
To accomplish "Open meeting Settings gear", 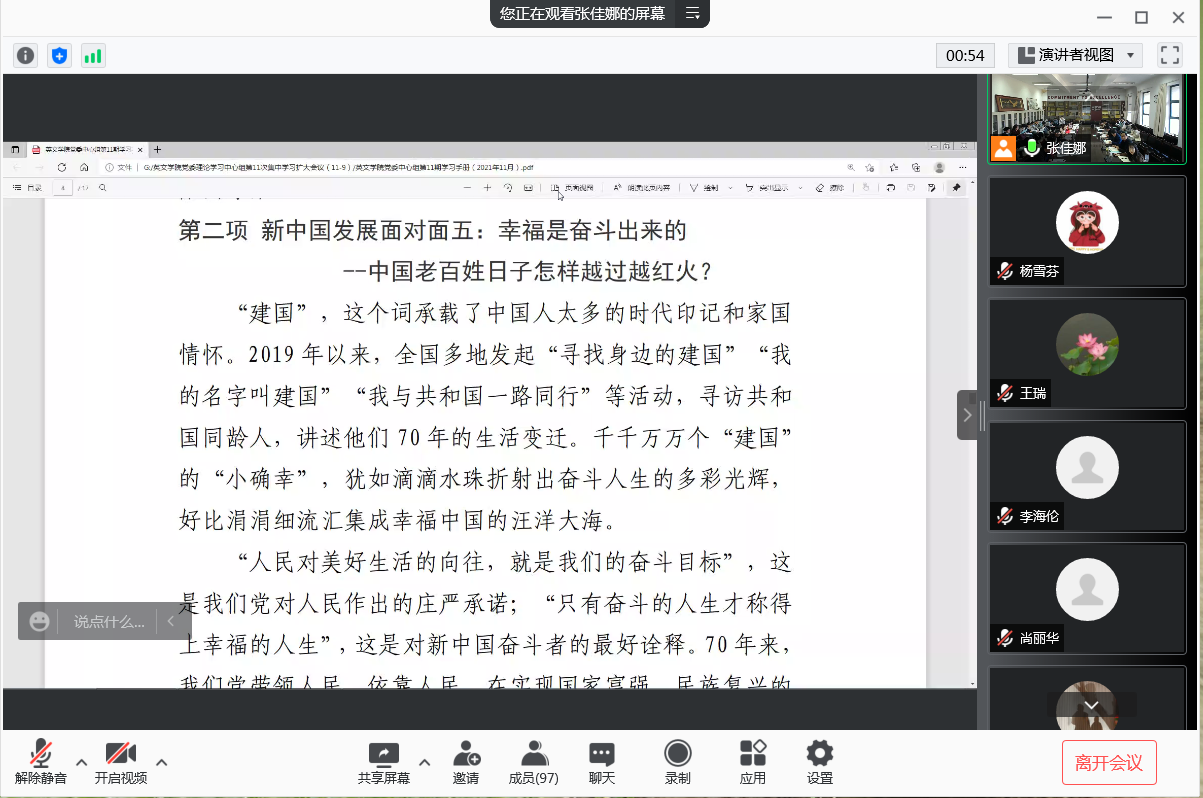I will [819, 762].
